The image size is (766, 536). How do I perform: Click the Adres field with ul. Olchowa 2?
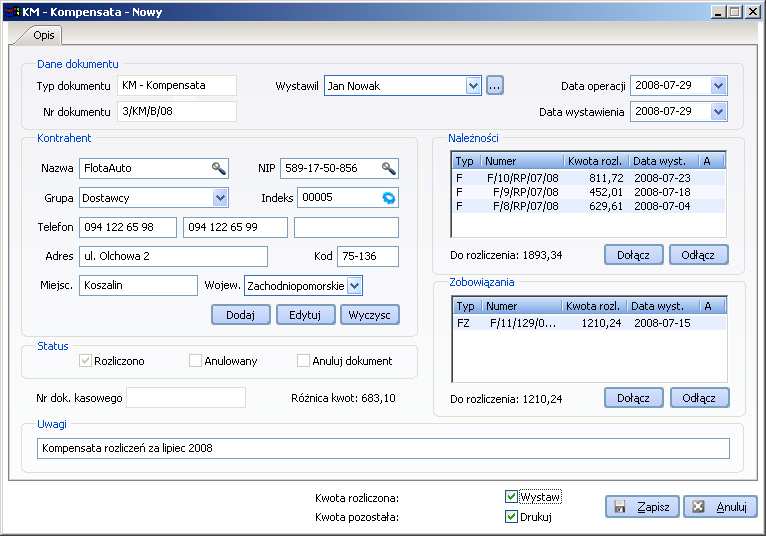coord(173,257)
